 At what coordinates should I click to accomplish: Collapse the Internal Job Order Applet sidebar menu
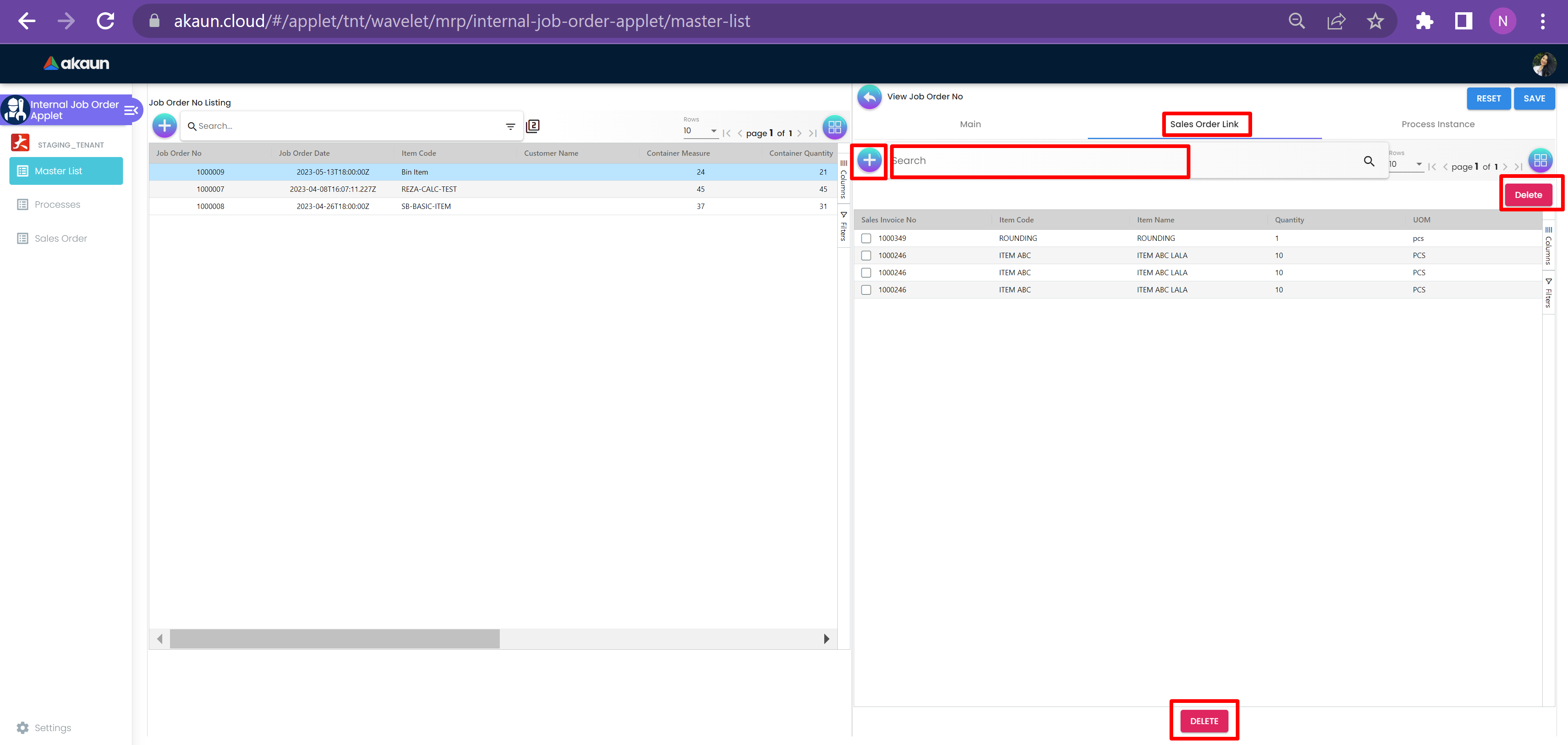[131, 110]
